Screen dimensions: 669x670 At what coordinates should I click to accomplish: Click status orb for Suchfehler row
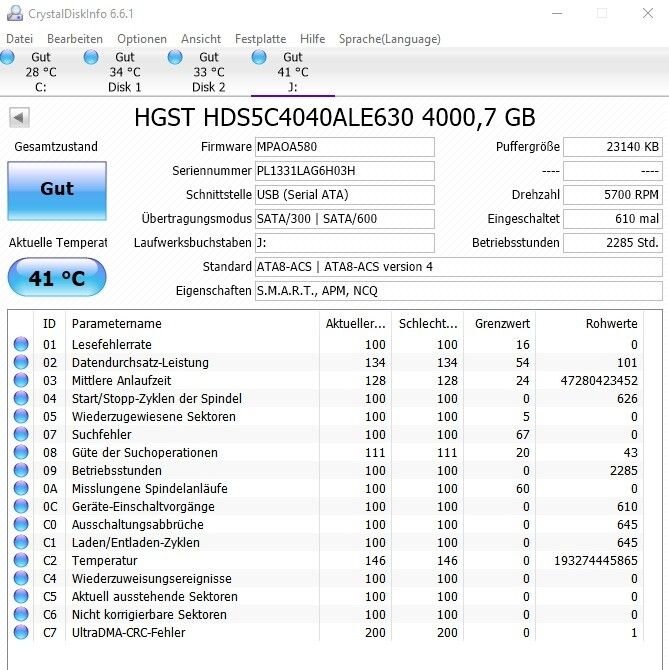[21, 434]
